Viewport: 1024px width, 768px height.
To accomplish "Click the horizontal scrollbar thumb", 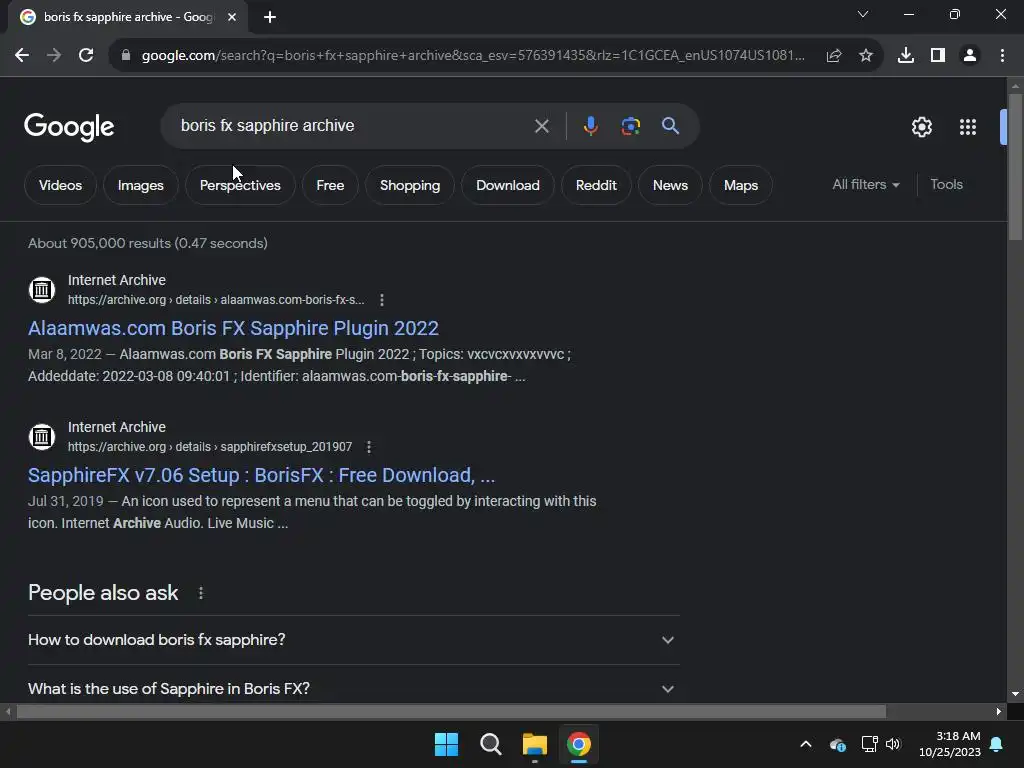I will click(451, 711).
